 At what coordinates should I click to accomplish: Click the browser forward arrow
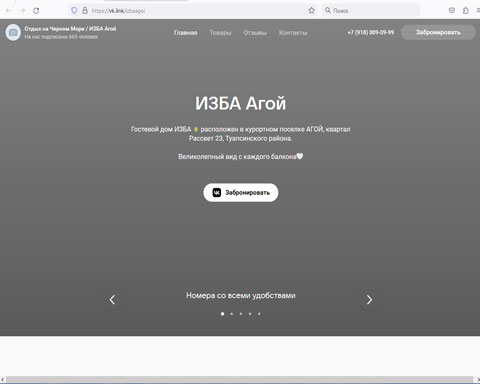coord(22,11)
